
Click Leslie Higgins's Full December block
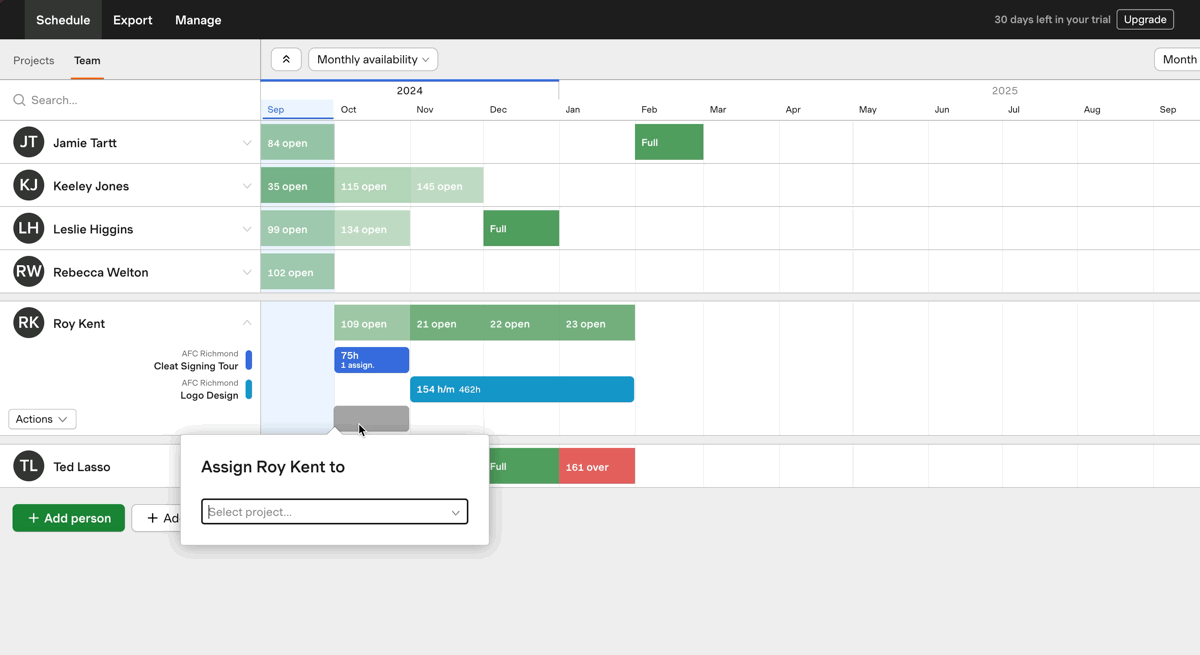point(521,228)
